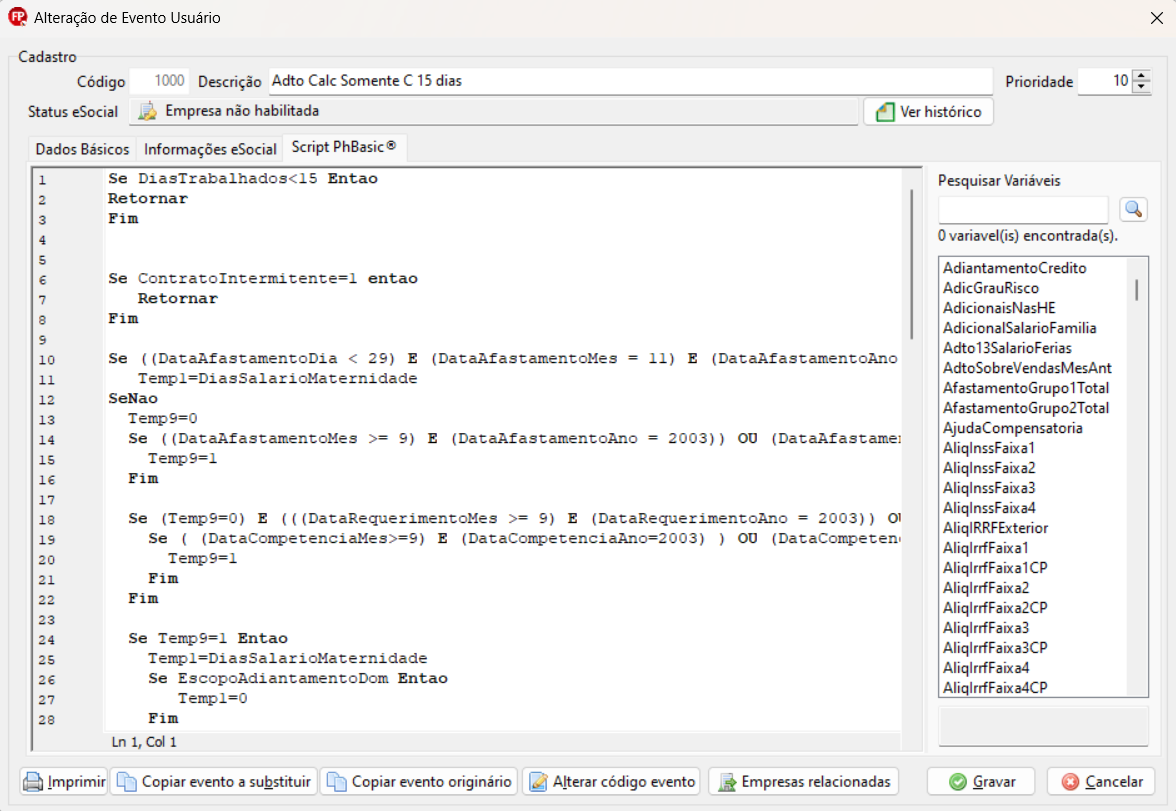Image resolution: width=1176 pixels, height=811 pixels.
Task: Save with the Gravar button
Action: pyautogui.click(x=981, y=782)
